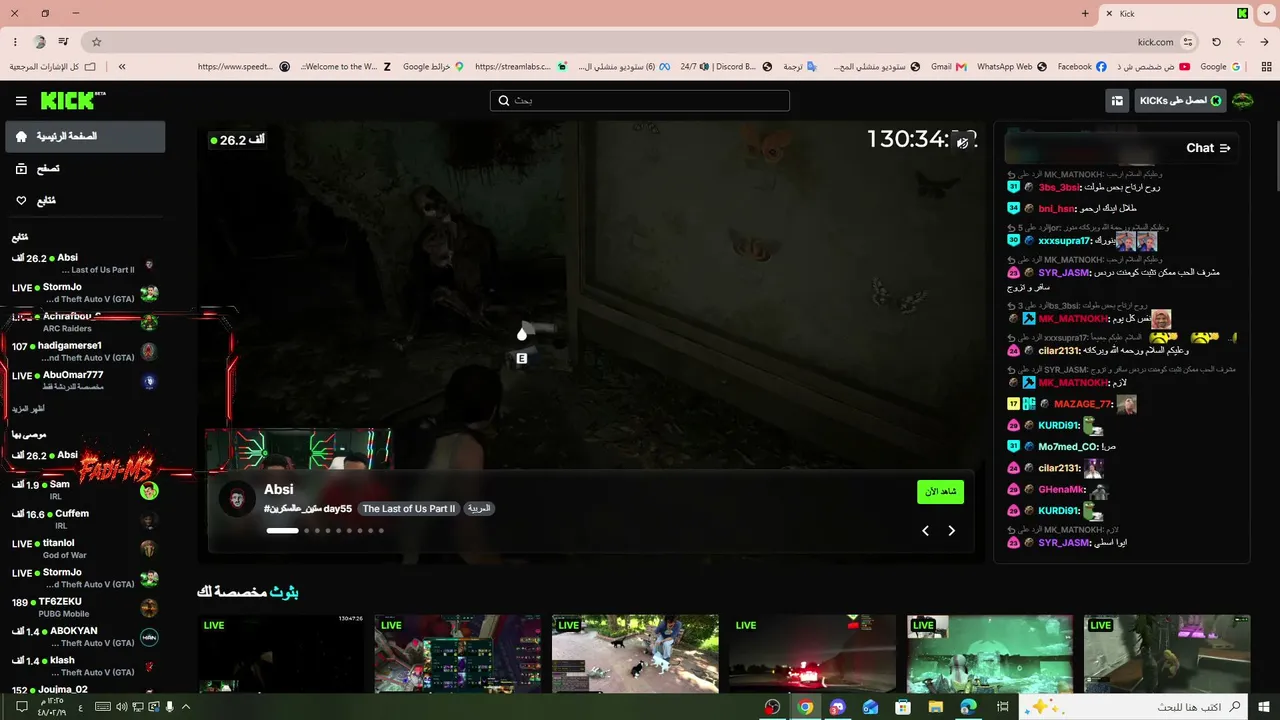The width and height of the screenshot is (1280, 720).
Task: Open the Browse sidebar item
Action: tap(85, 169)
